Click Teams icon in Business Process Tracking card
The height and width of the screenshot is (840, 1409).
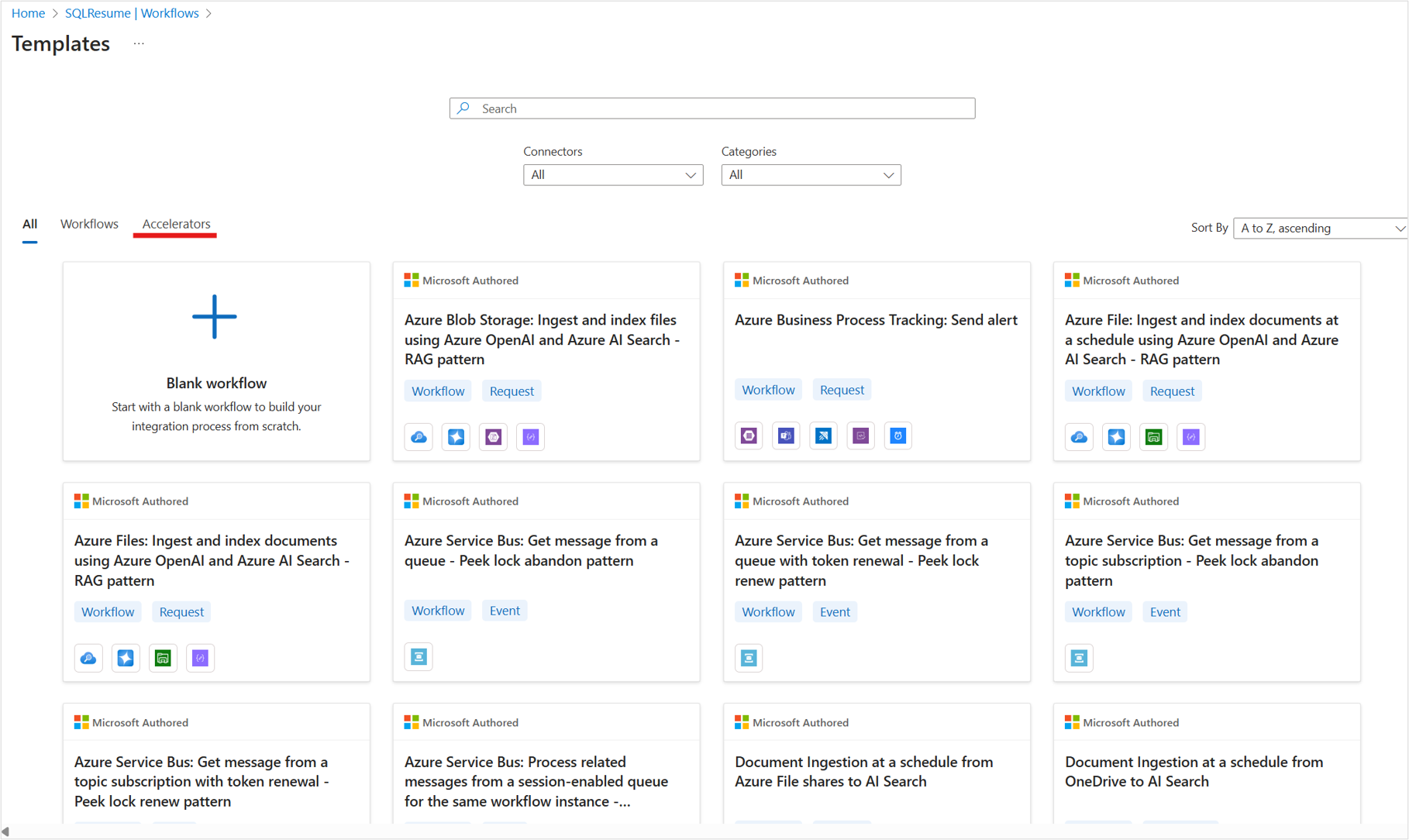coord(786,436)
